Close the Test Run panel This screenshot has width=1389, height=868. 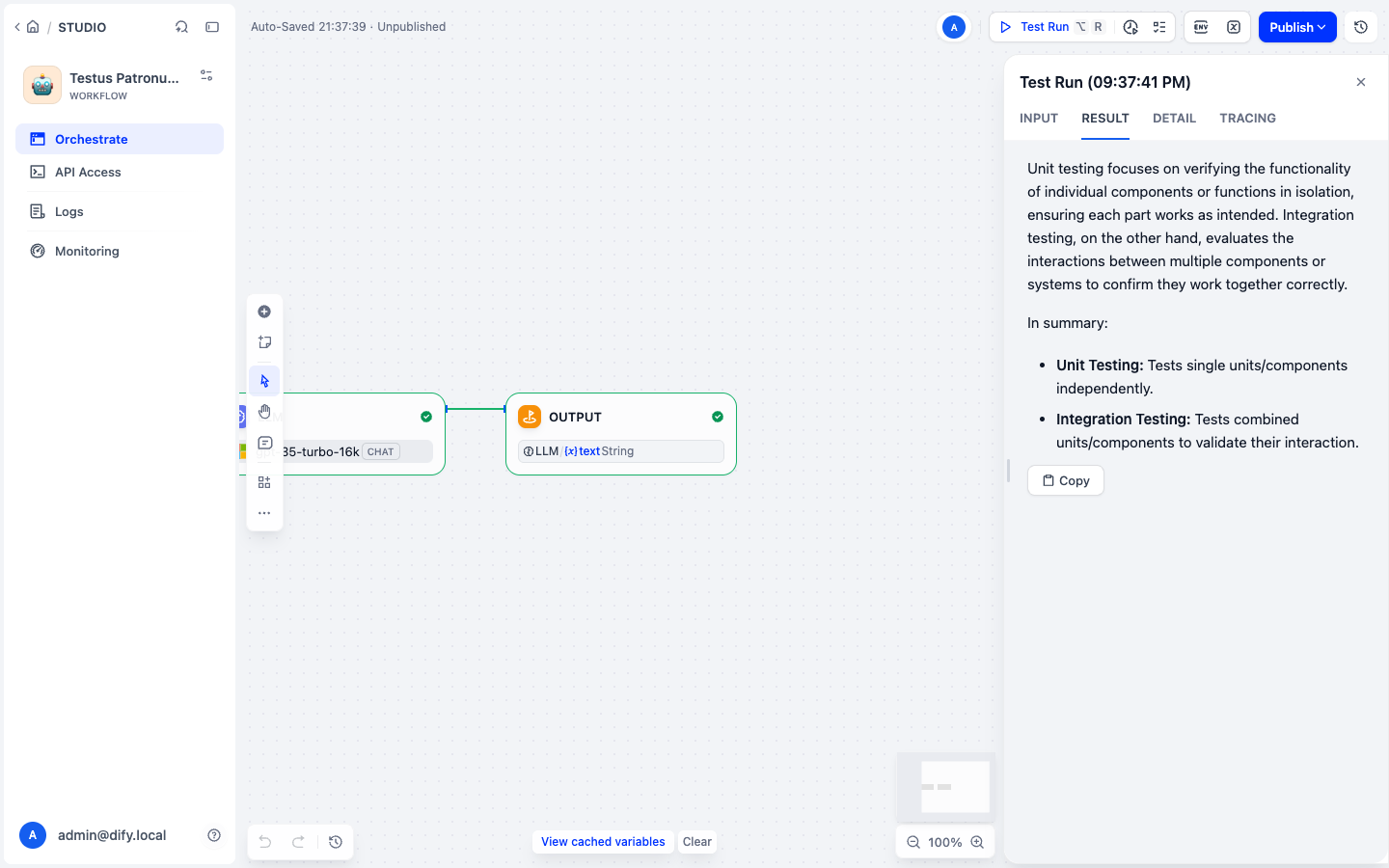click(x=1361, y=82)
